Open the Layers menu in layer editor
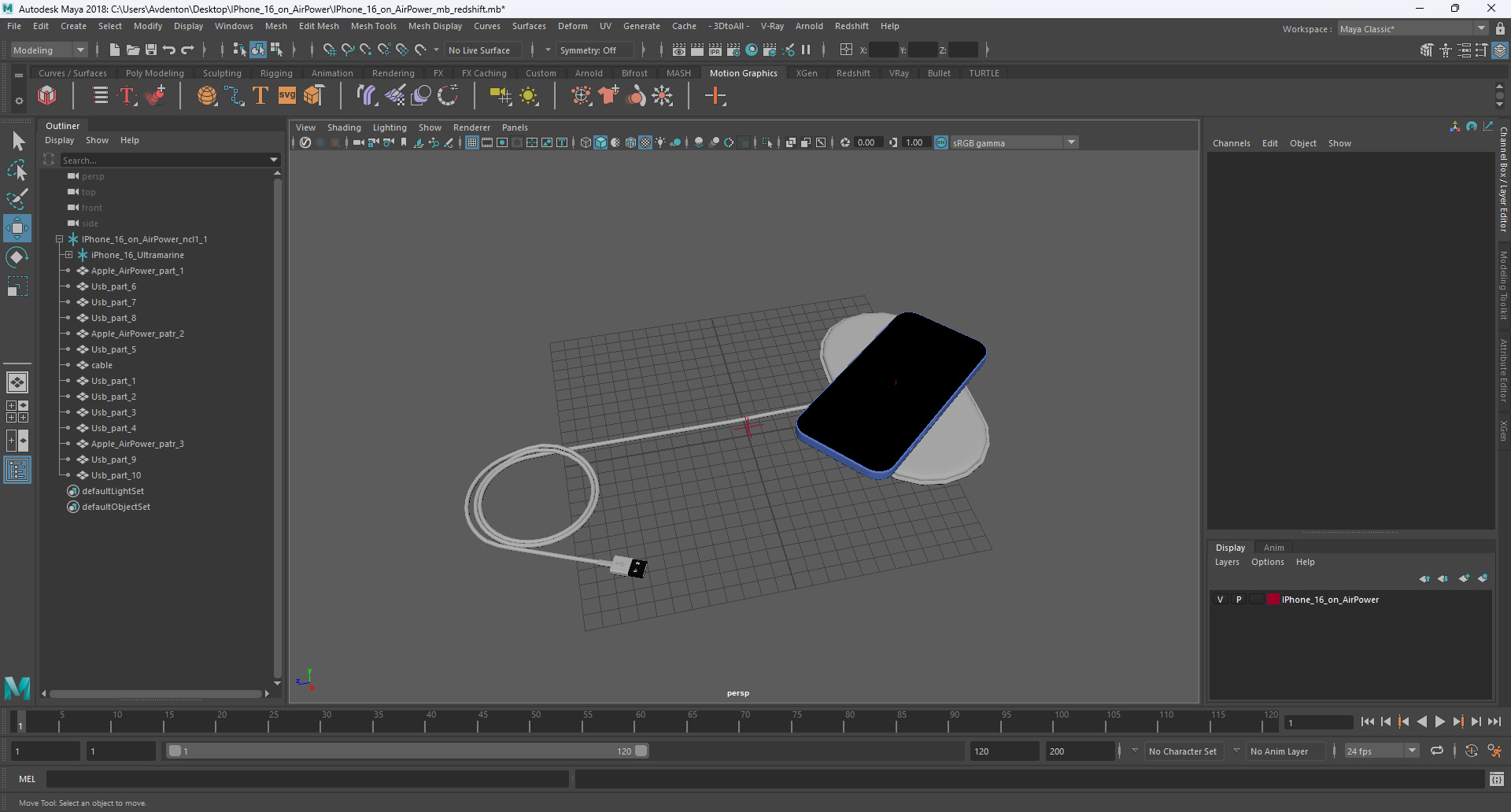This screenshot has height=812, width=1511. point(1227,562)
